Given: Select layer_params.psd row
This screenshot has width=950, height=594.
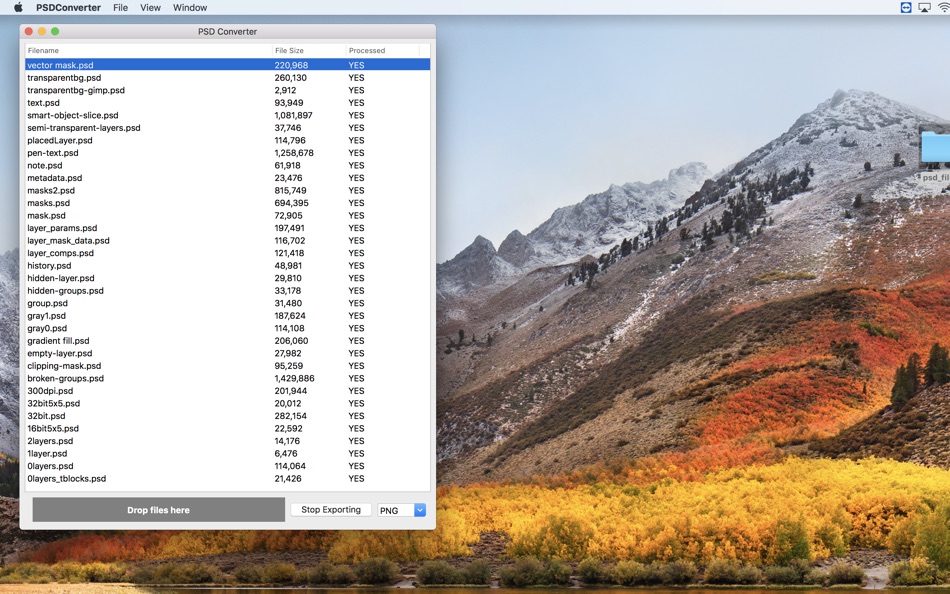Looking at the screenshot, I should [x=228, y=228].
